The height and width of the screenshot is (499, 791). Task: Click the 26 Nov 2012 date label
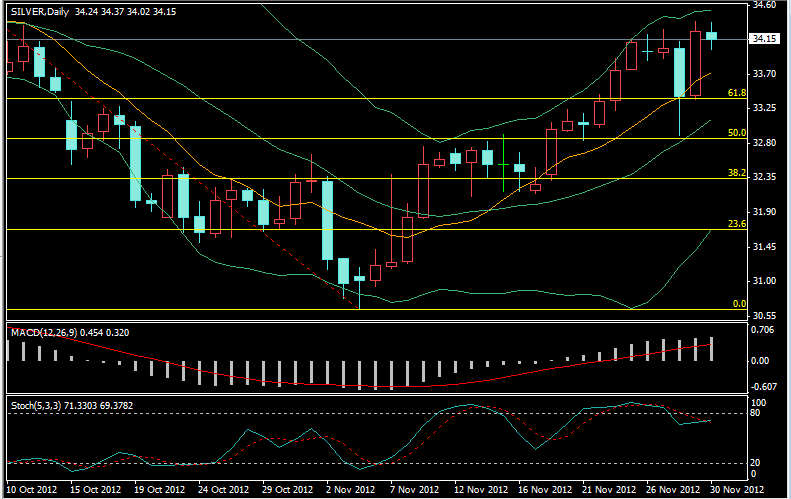tap(673, 490)
